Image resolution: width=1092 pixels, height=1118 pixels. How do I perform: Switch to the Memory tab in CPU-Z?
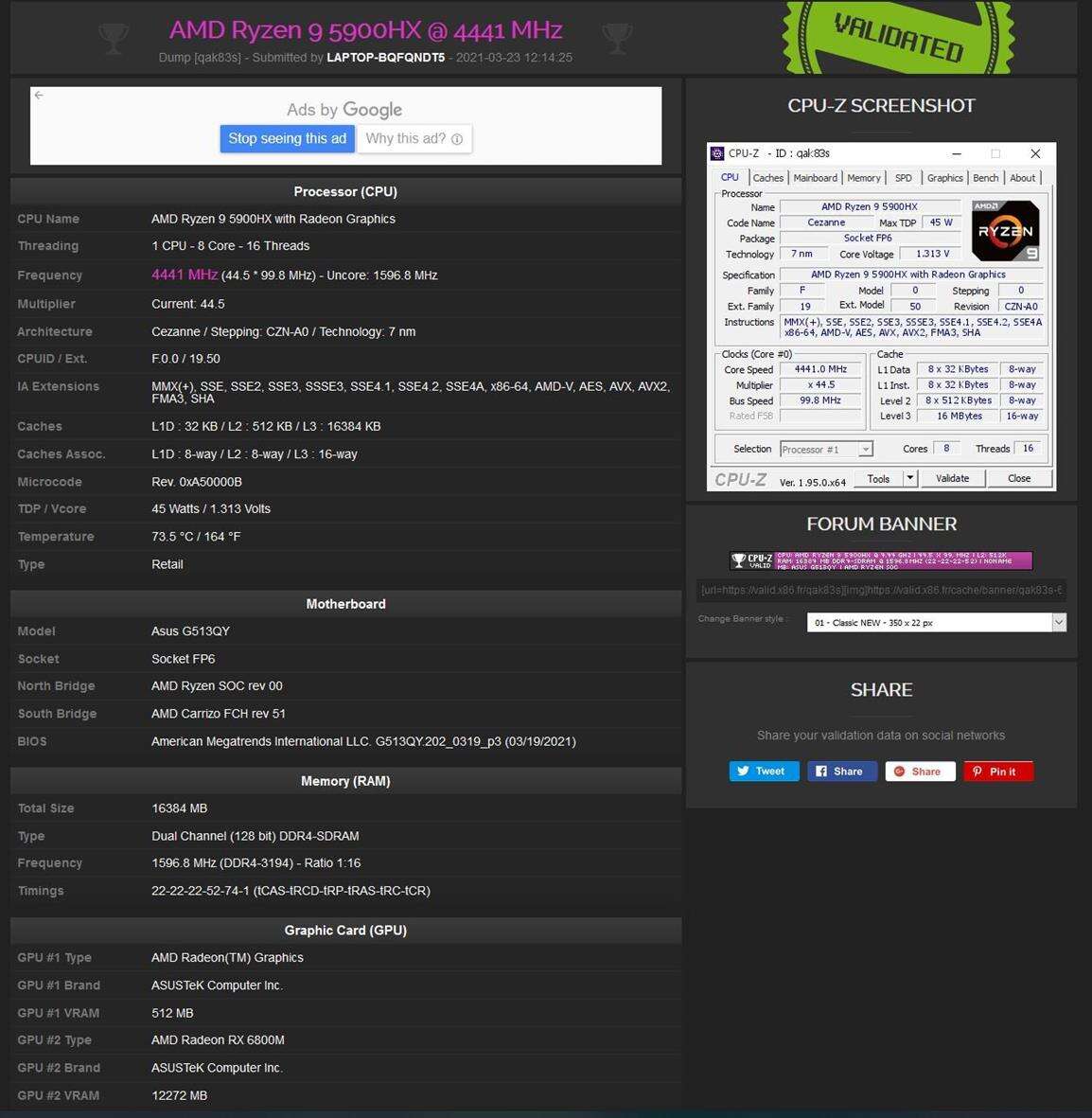pyautogui.click(x=864, y=177)
